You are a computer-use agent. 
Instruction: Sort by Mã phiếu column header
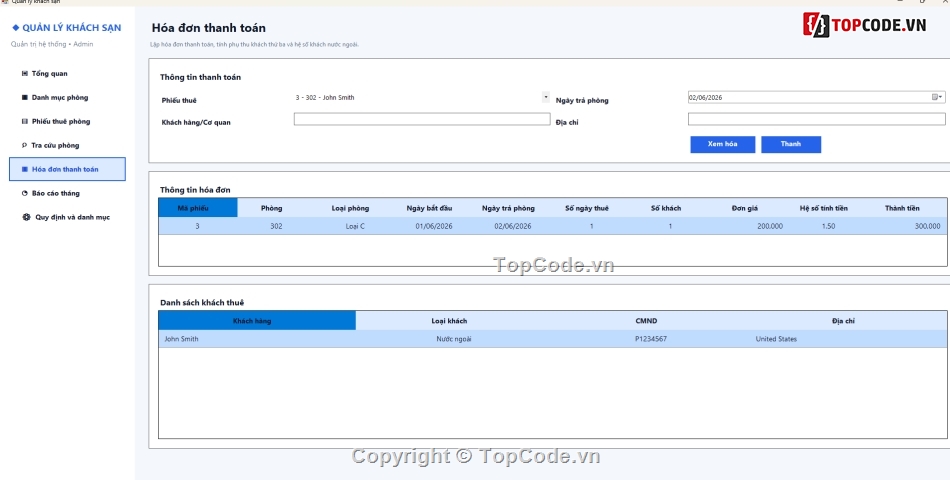pyautogui.click(x=198, y=208)
